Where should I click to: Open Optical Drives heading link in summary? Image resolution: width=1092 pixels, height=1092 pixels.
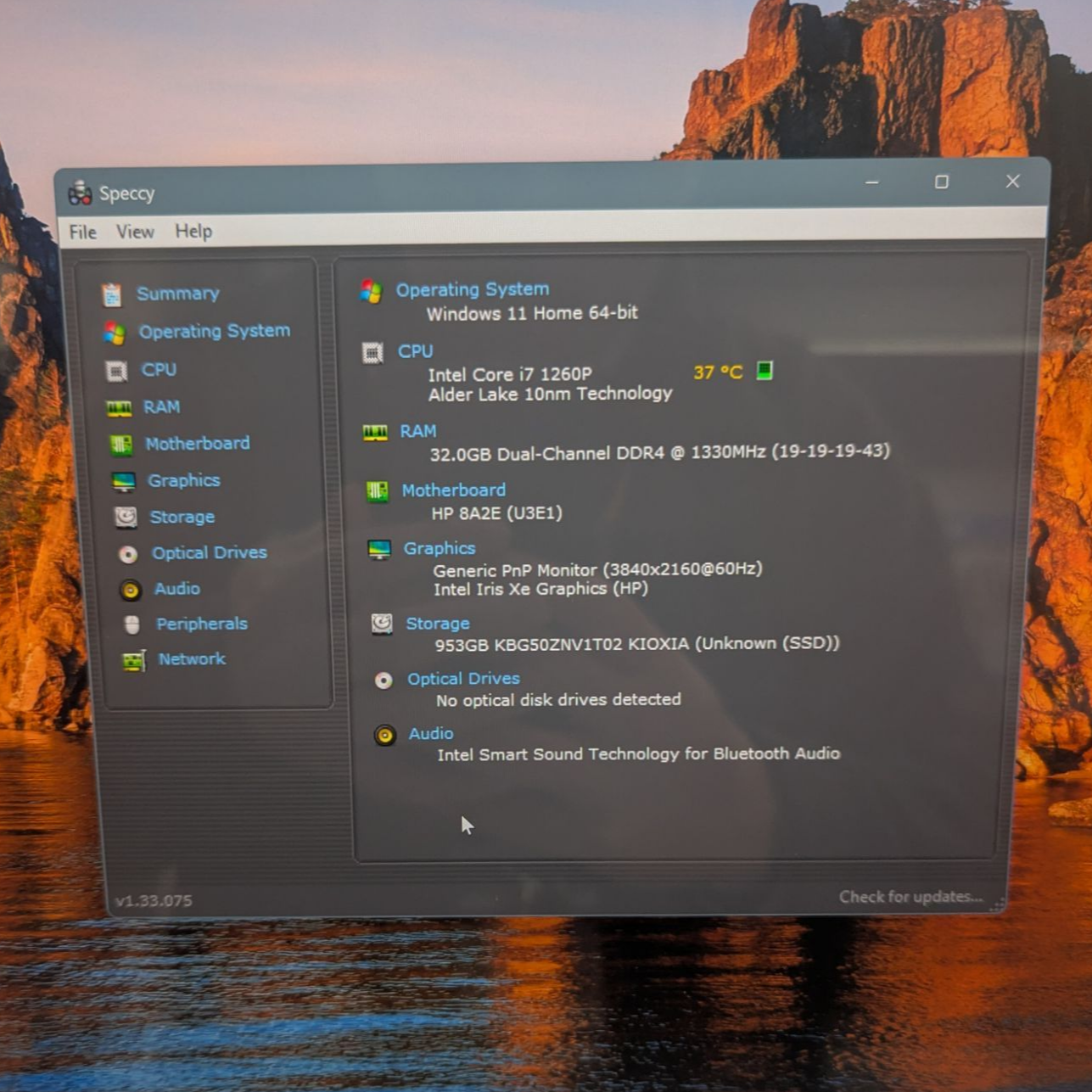click(x=463, y=679)
